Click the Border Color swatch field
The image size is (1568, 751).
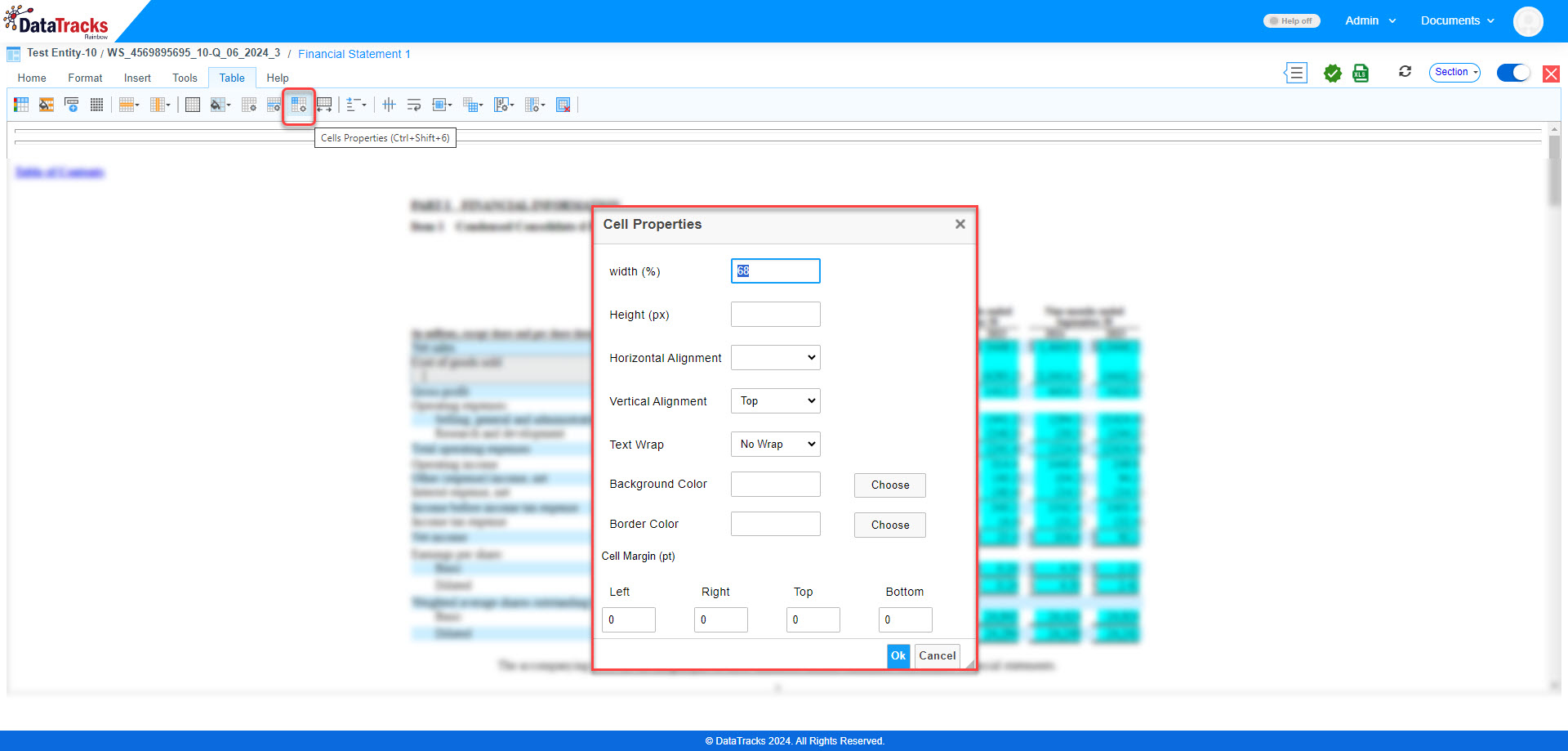[776, 524]
